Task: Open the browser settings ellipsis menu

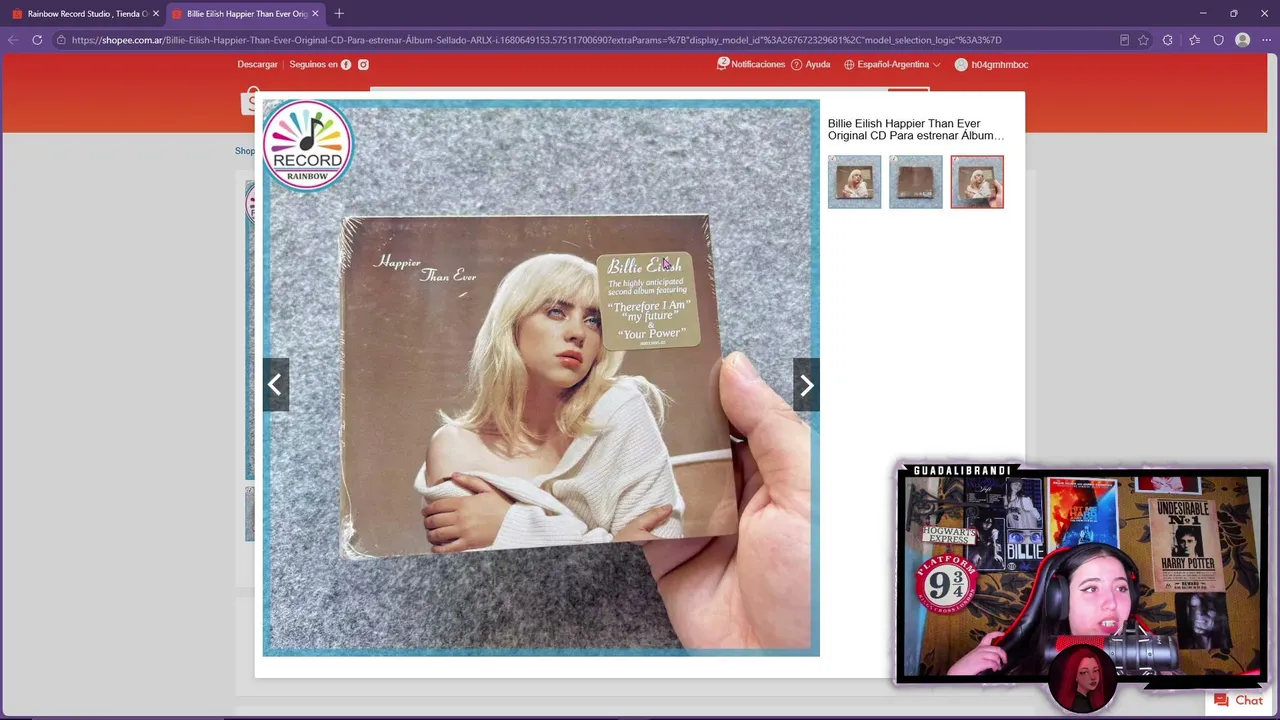Action: (1266, 40)
